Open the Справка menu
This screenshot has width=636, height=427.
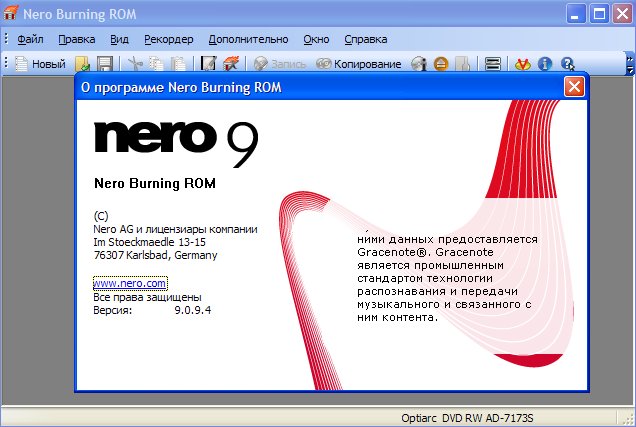[x=366, y=39]
